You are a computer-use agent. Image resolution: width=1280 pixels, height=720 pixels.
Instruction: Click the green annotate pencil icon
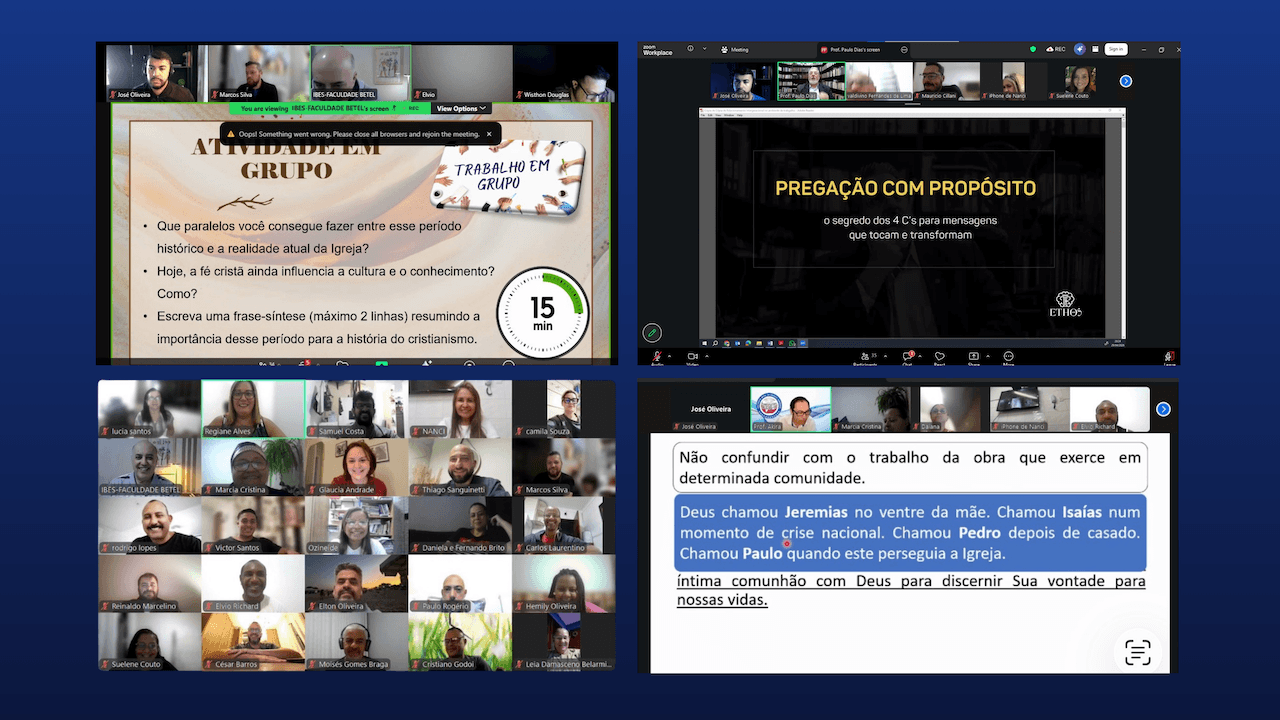coord(652,332)
